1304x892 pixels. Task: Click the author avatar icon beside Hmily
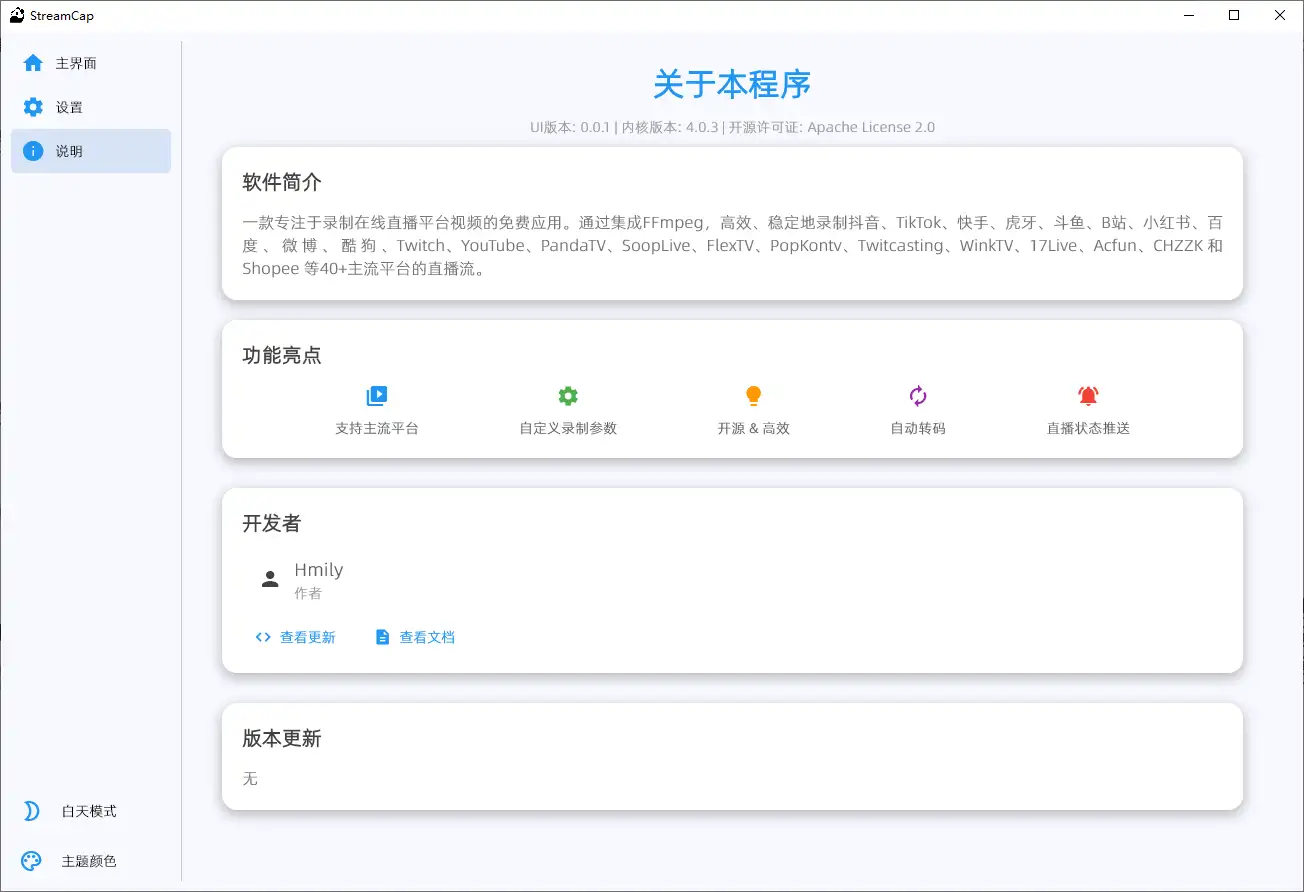[x=269, y=578]
